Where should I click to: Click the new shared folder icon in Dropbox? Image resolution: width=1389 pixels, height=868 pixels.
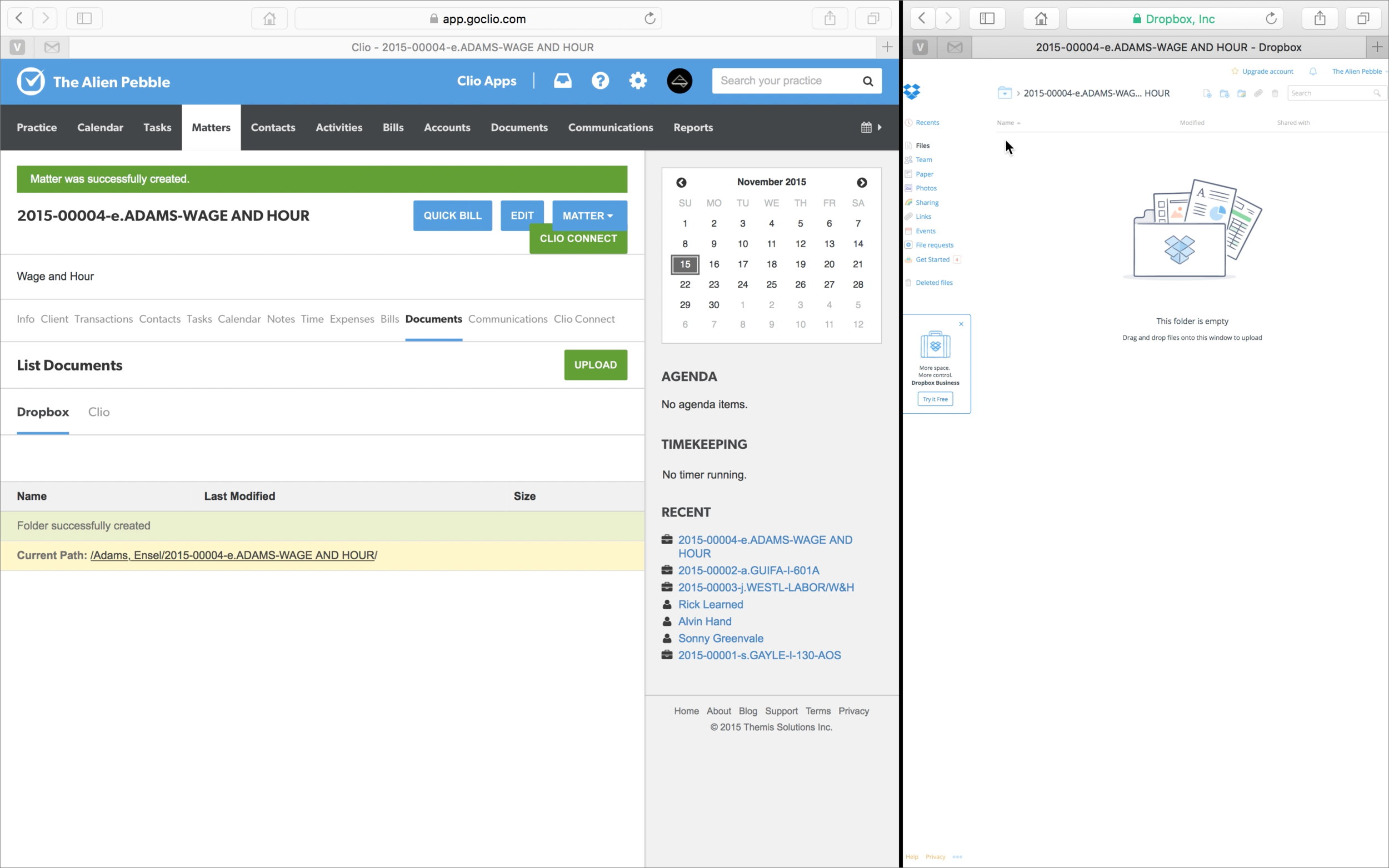(1241, 93)
